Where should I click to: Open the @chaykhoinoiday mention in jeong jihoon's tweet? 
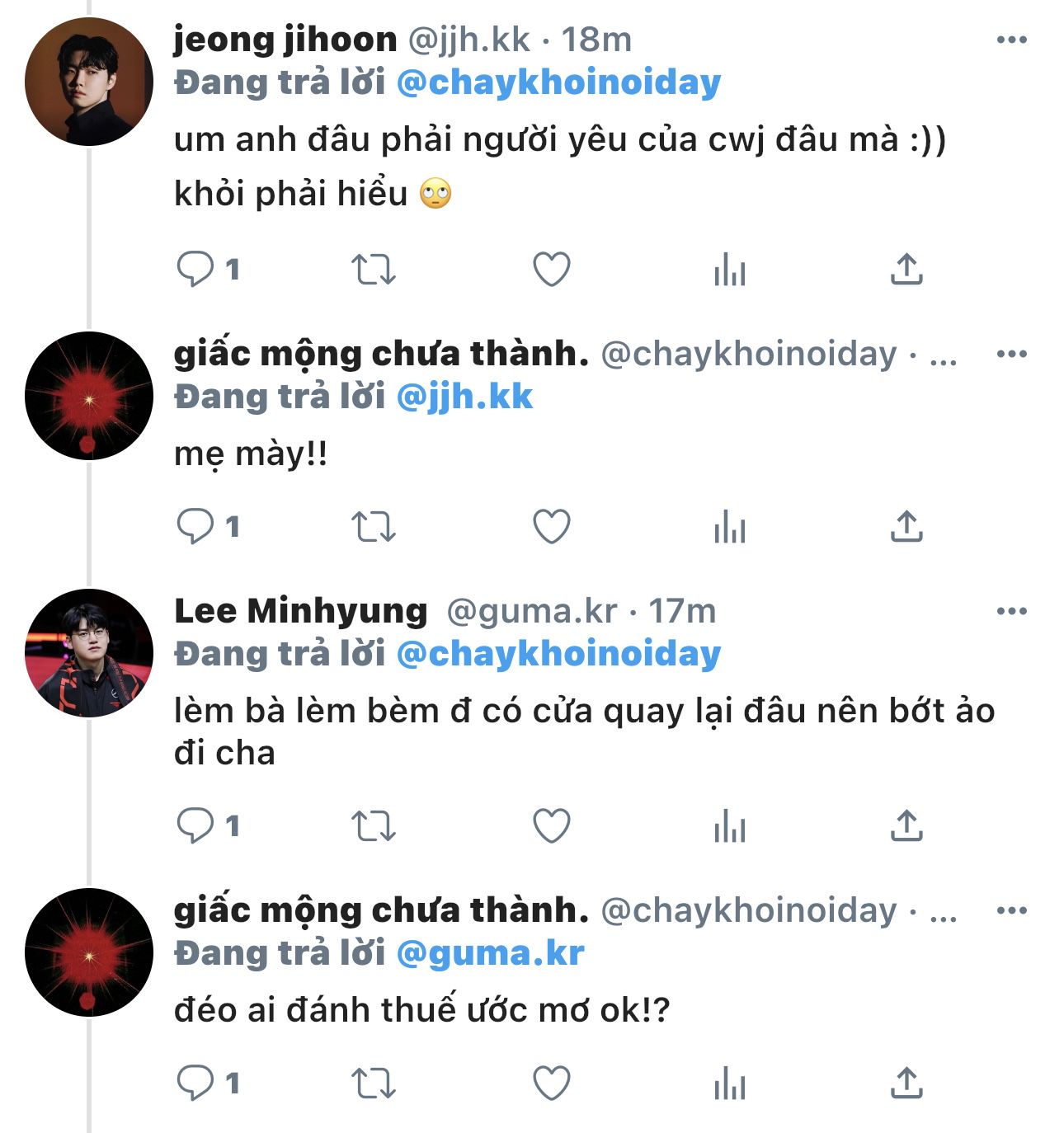point(558,82)
